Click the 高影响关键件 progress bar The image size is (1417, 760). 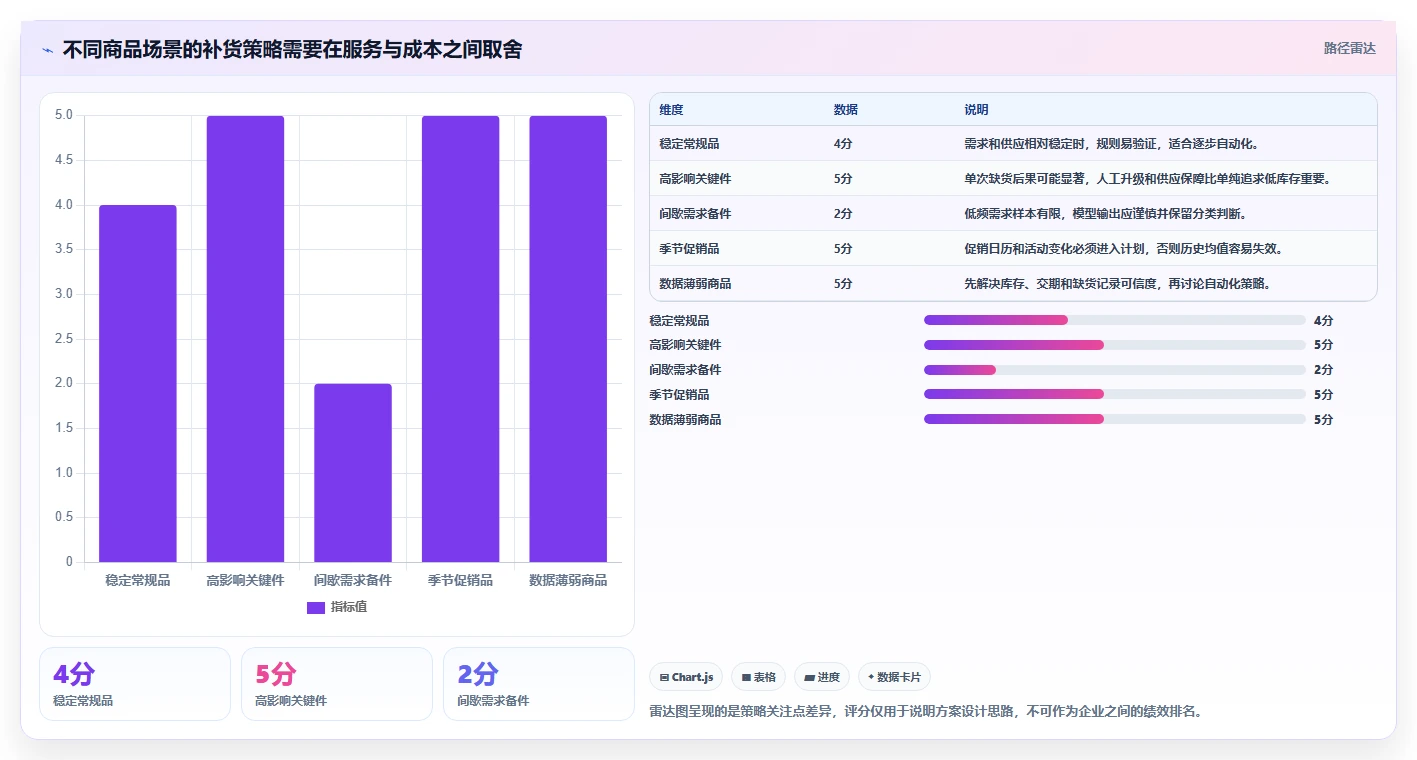point(1115,345)
